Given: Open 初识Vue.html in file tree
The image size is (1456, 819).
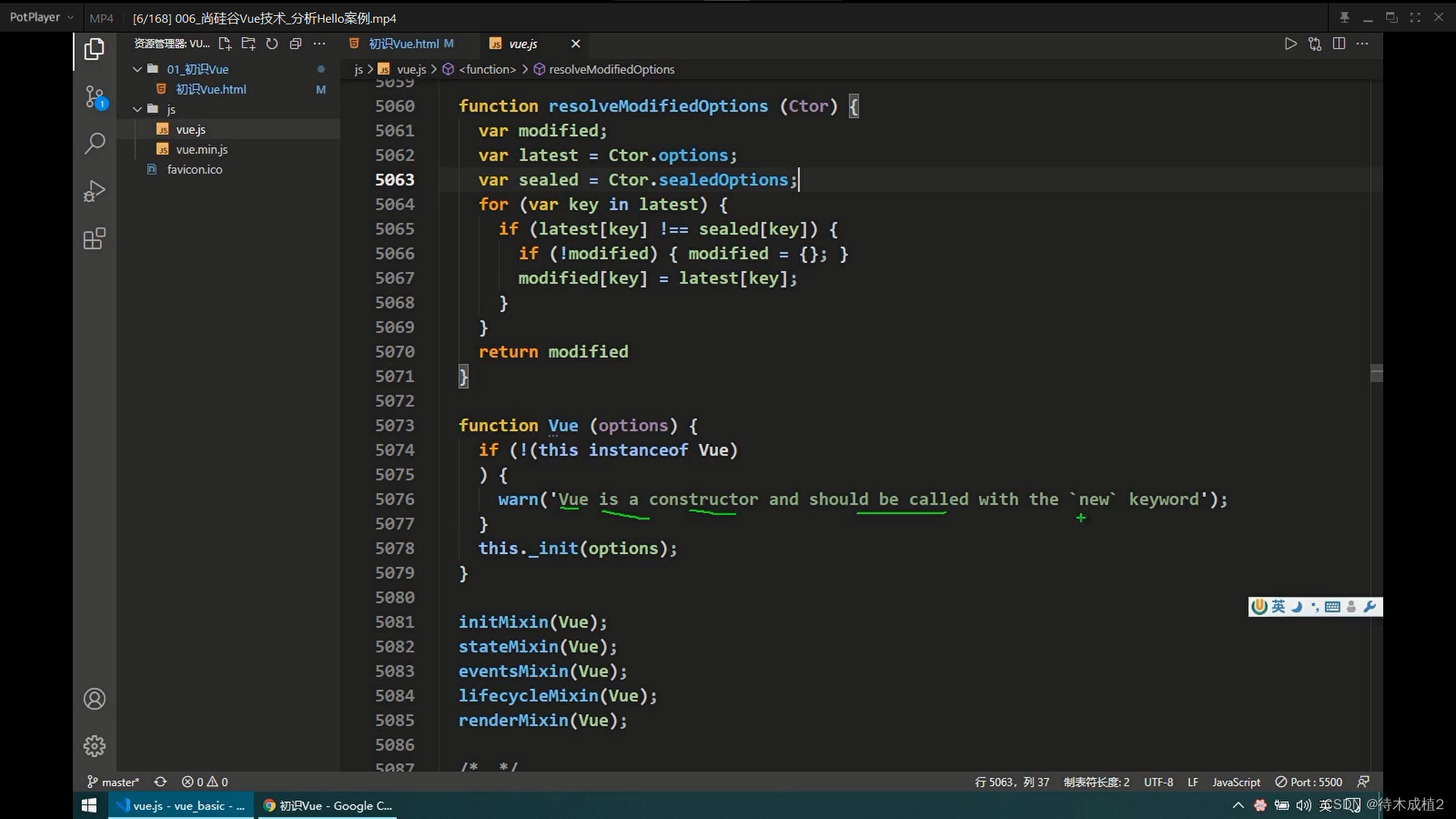Looking at the screenshot, I should pyautogui.click(x=211, y=89).
